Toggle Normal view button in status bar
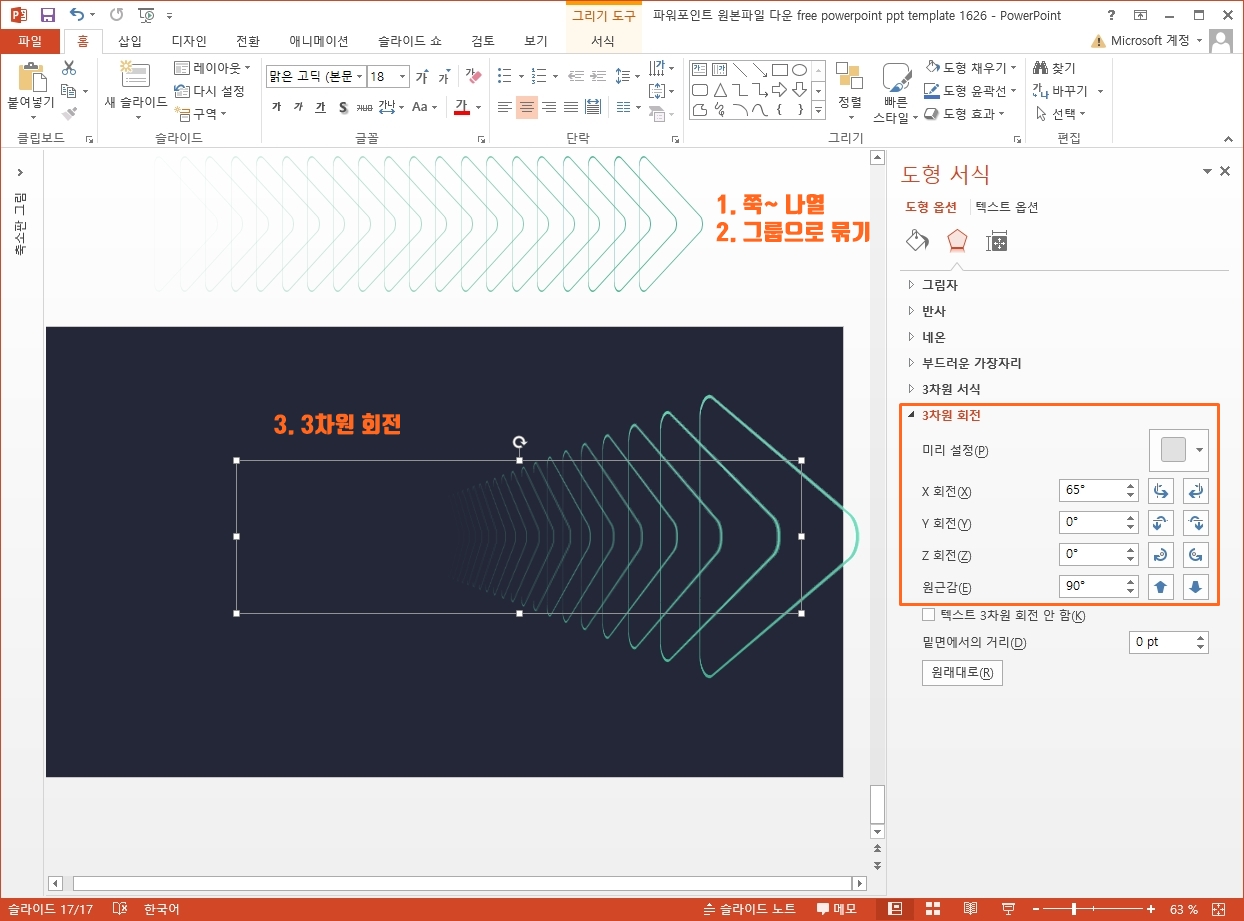1244x921 pixels. click(896, 909)
